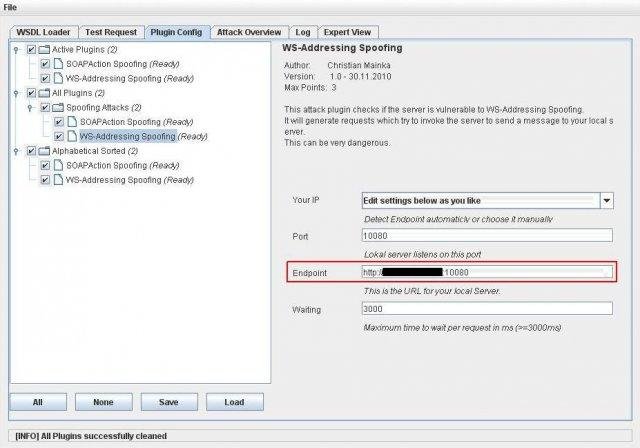Uncheck SOAPAction Spoofing under Alphabetical Sorted
640x448 pixels.
tap(45, 166)
